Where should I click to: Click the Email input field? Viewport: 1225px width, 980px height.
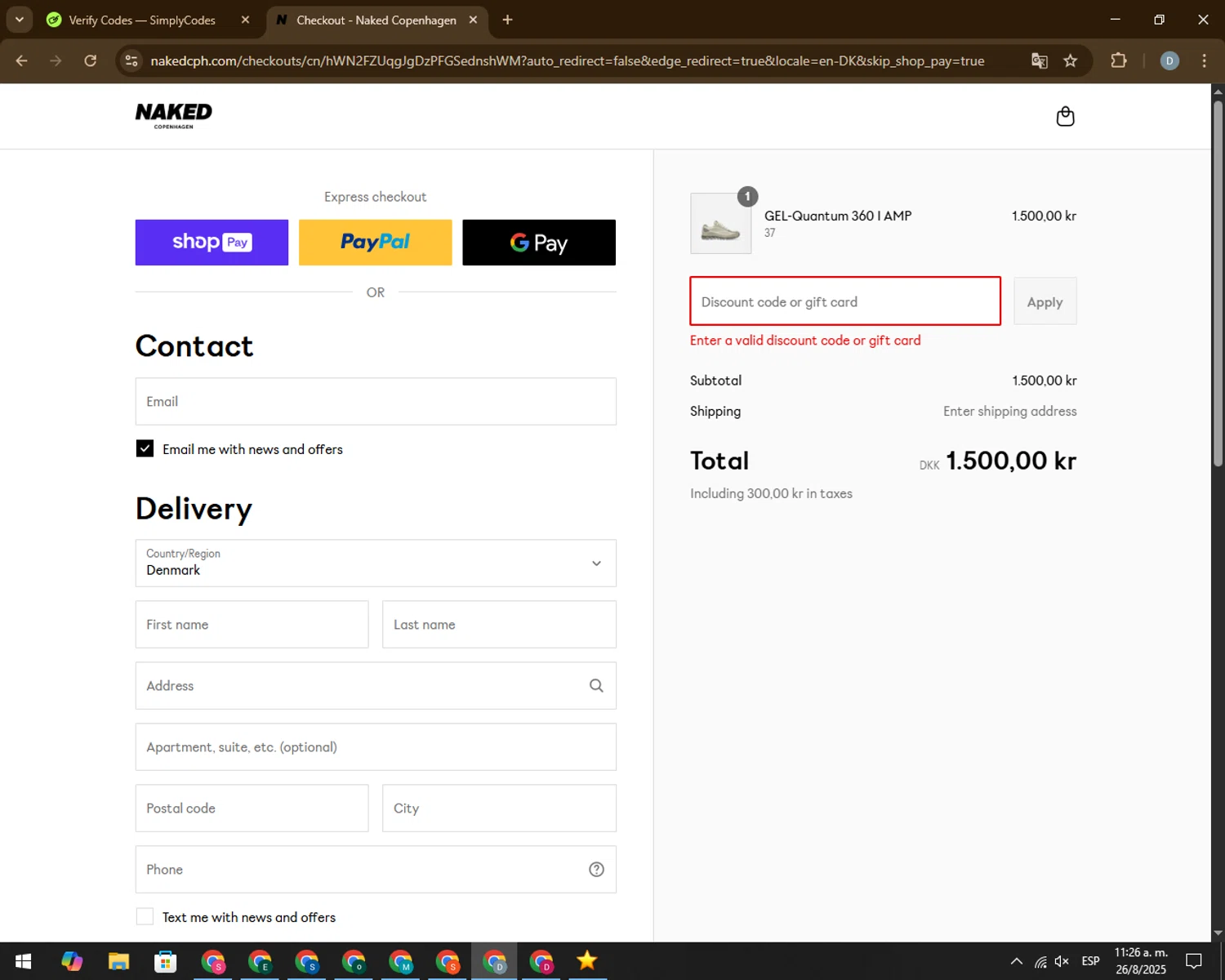(376, 401)
